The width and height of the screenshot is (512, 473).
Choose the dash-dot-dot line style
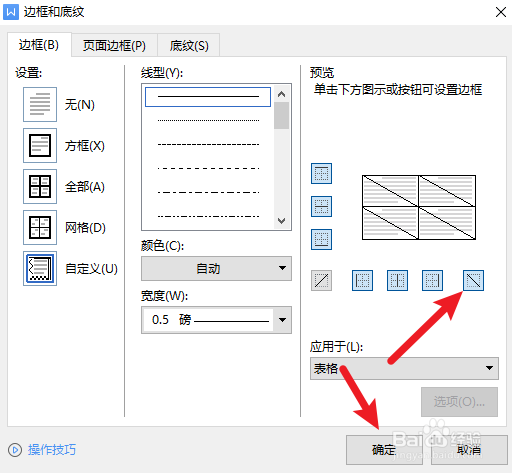[x=208, y=216]
